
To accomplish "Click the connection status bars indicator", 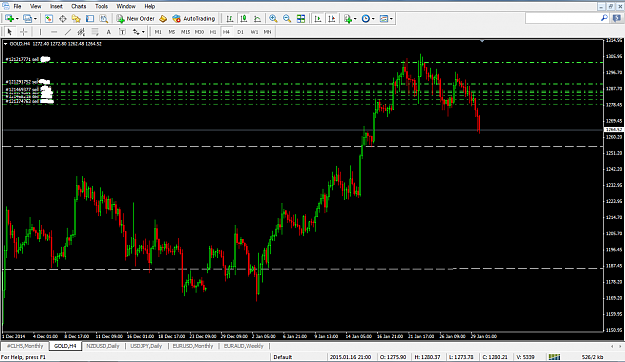I will click(x=554, y=357).
